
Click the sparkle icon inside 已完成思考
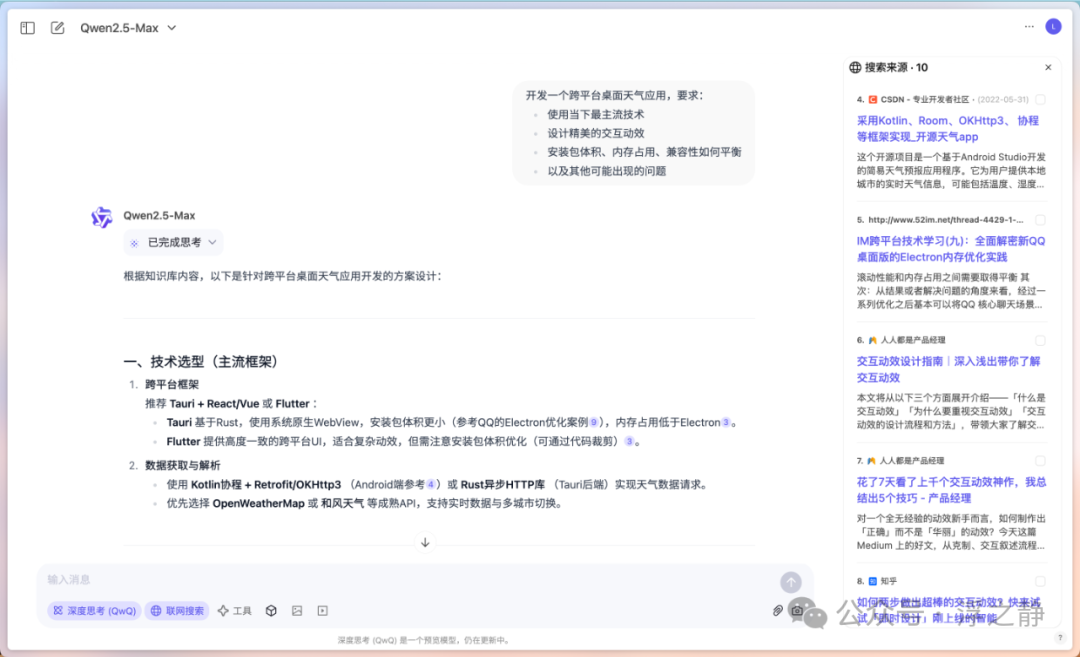point(134,243)
